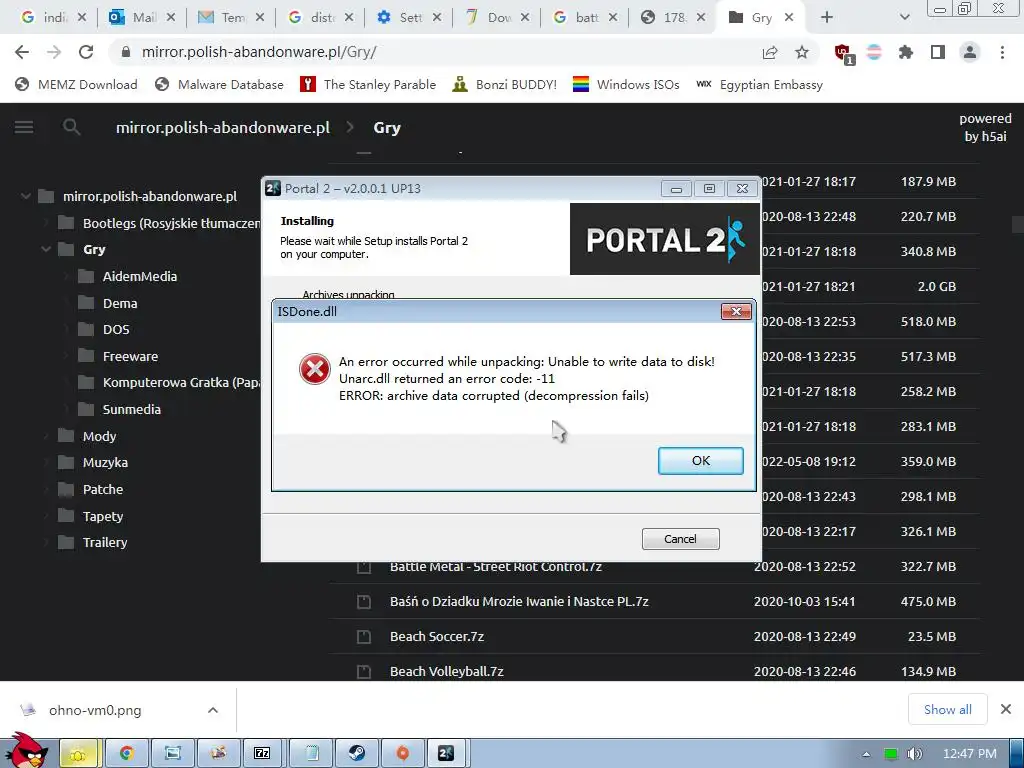
Task: Expand the Bootlegs folder in the tree
Action: tap(46, 223)
